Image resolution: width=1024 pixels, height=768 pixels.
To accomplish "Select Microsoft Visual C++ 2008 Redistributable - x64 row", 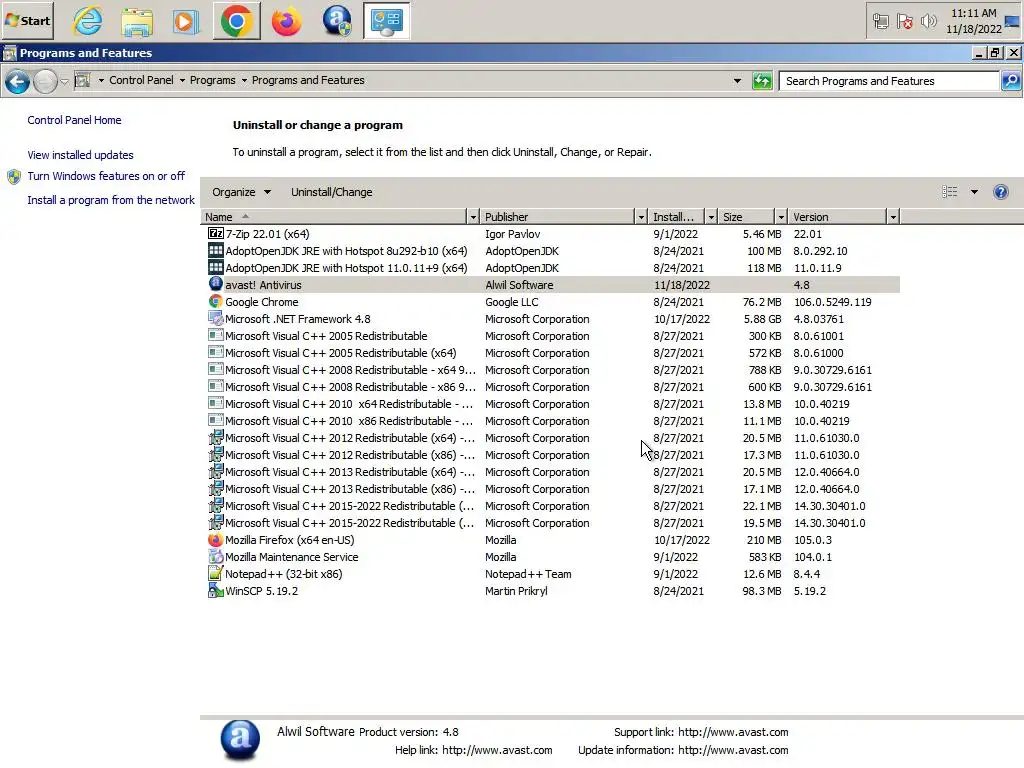I will coord(553,370).
